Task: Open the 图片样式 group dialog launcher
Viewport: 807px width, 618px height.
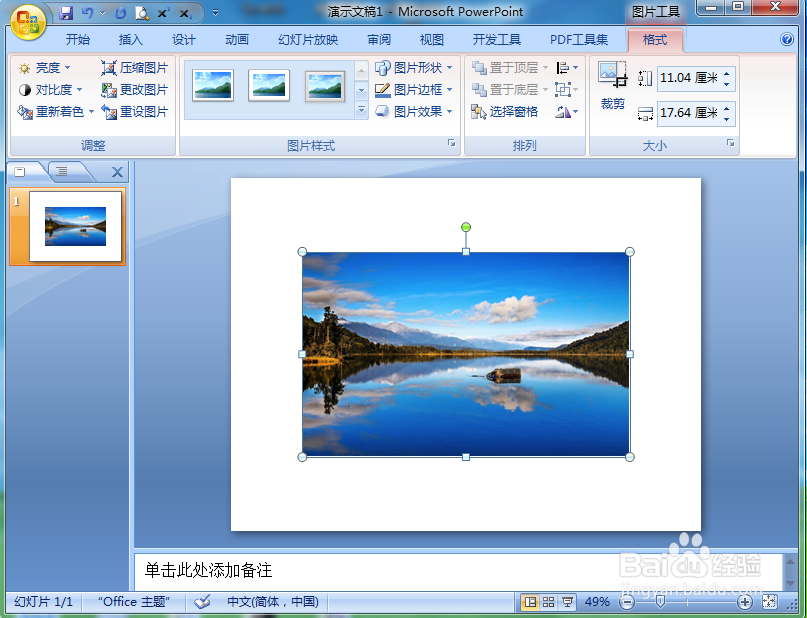Action: pyautogui.click(x=451, y=143)
